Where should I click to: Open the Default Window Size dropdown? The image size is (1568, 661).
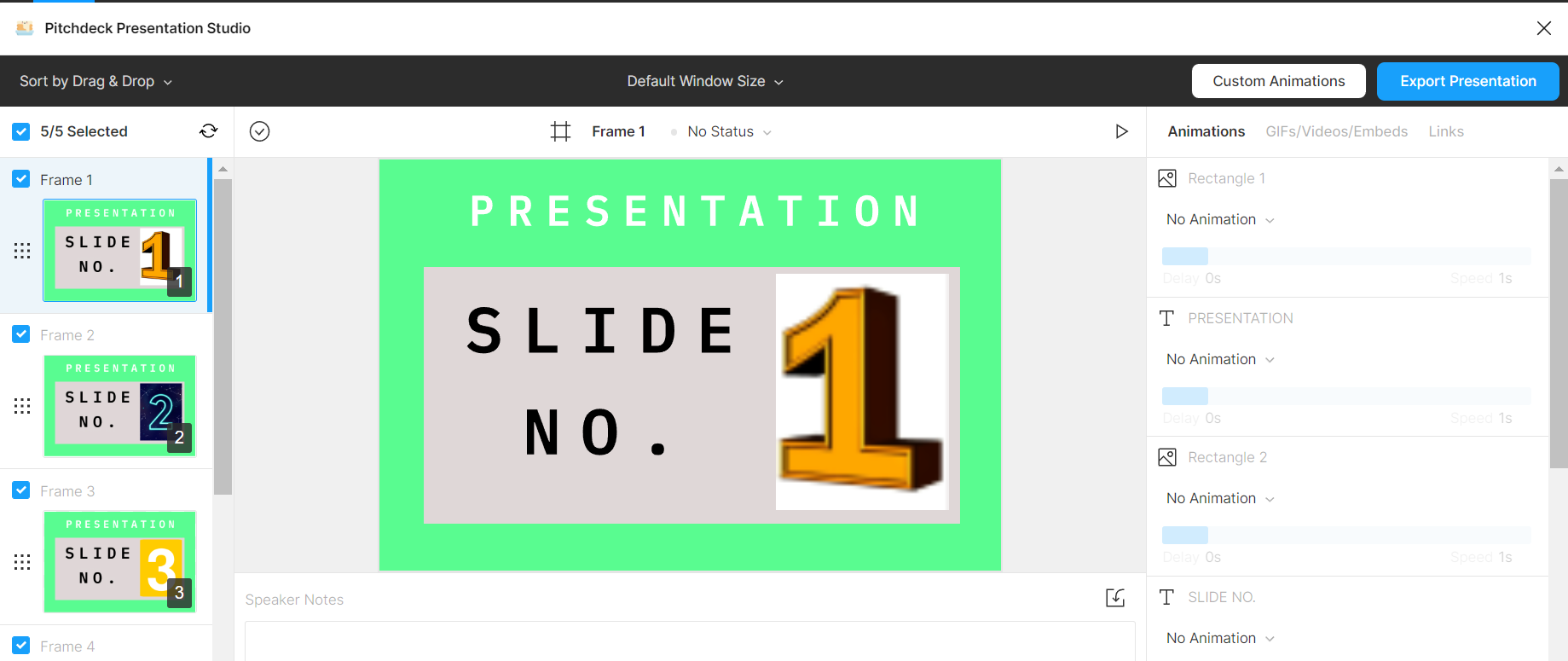705,81
